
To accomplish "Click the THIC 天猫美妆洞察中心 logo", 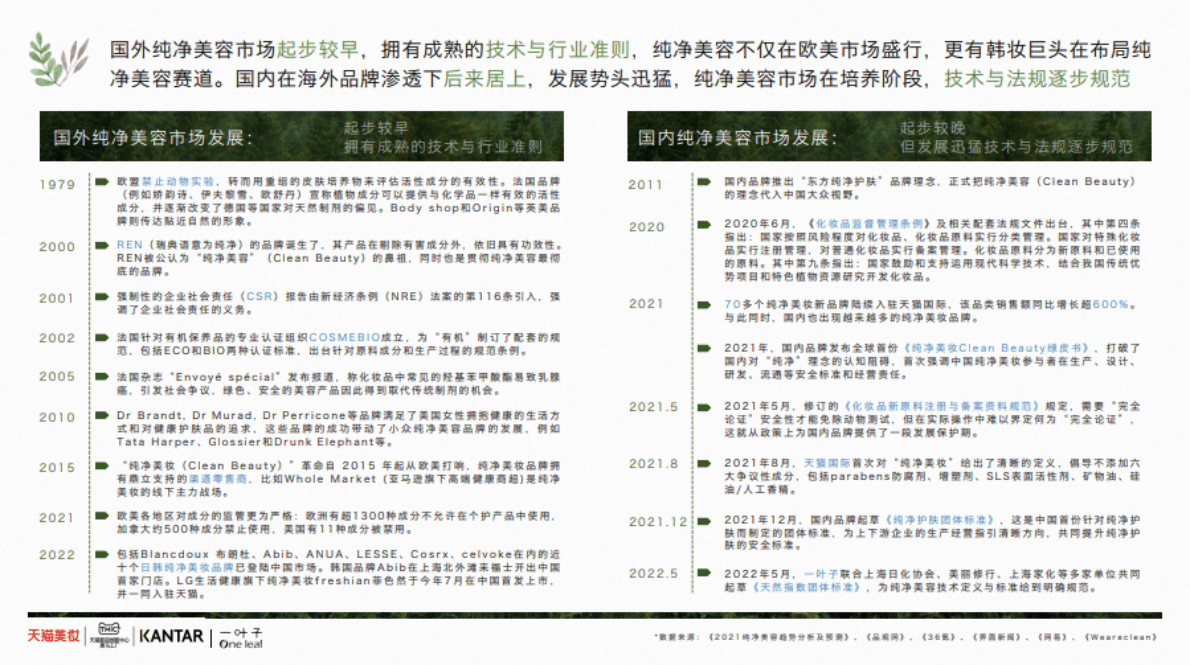I will pos(110,636).
